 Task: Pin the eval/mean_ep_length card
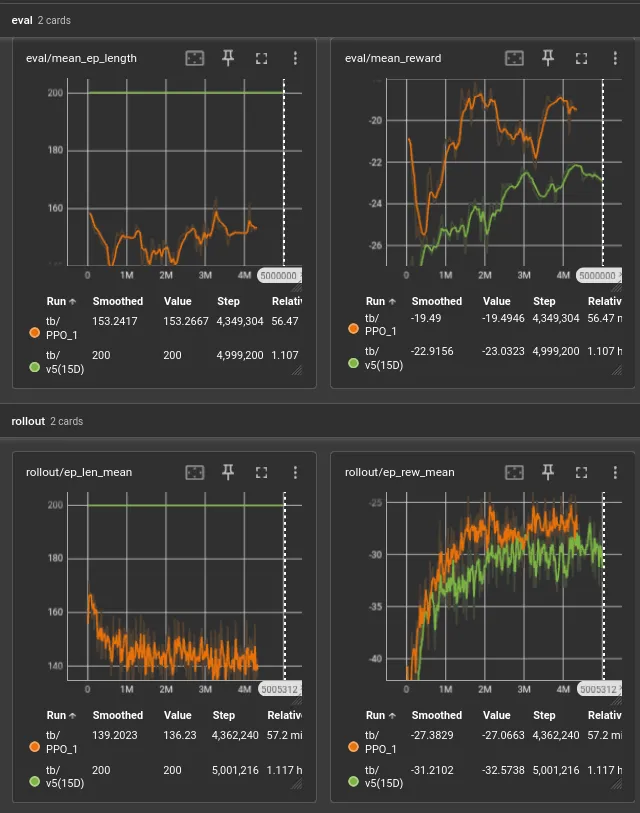(x=228, y=58)
